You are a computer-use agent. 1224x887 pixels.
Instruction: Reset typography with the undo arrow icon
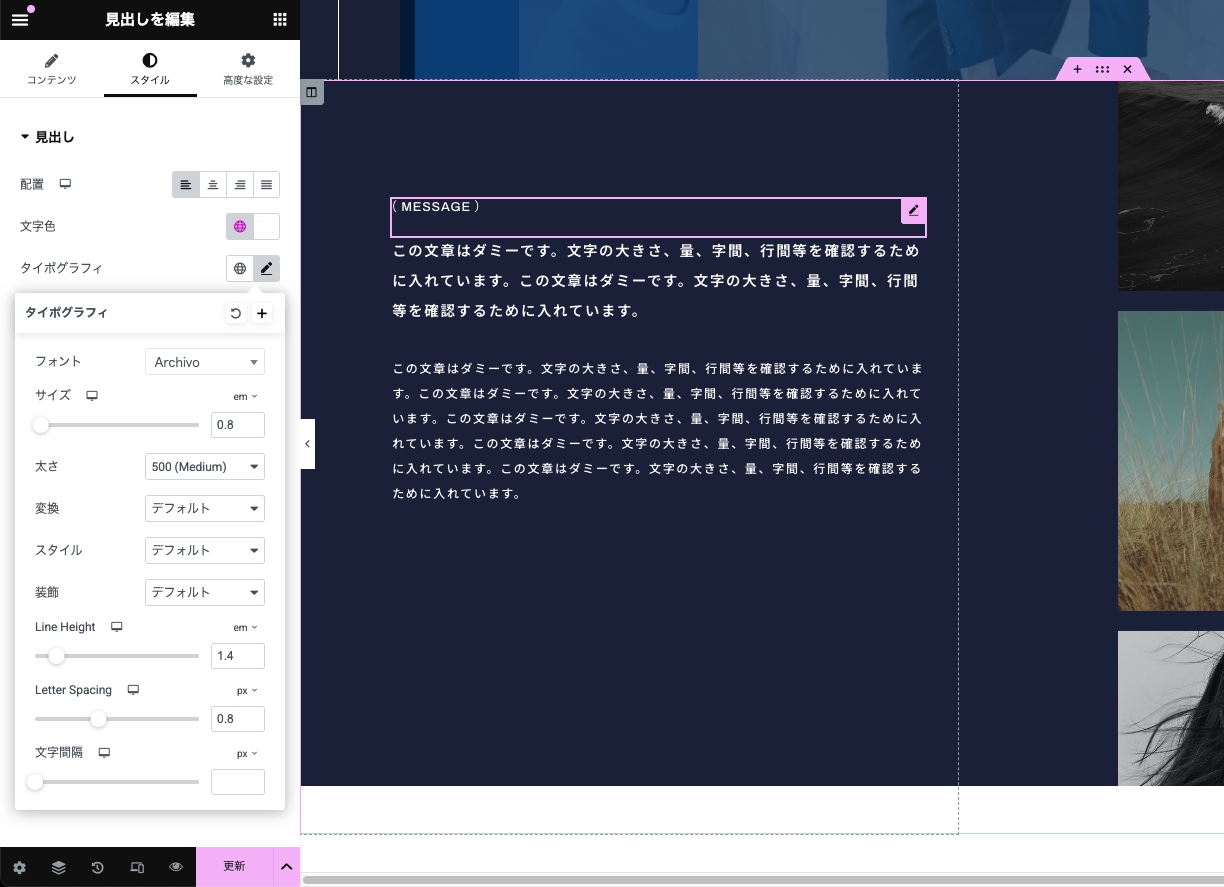coord(236,313)
